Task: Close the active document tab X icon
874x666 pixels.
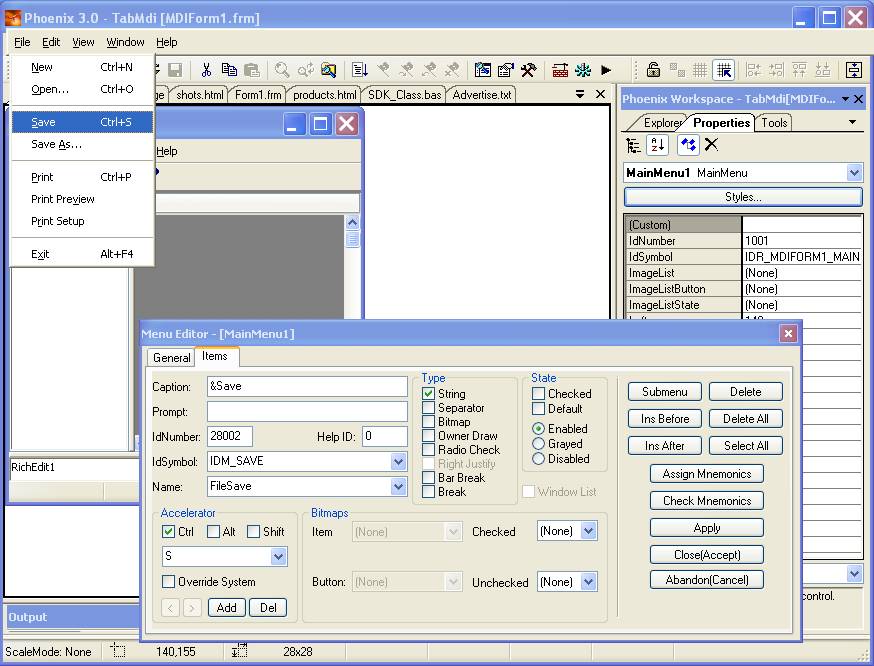Action: [600, 94]
